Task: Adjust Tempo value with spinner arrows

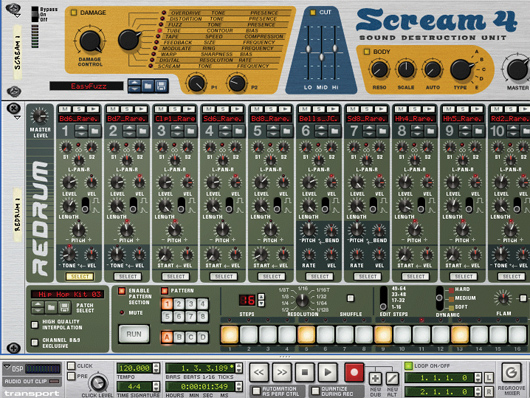Action: pyautogui.click(x=156, y=368)
